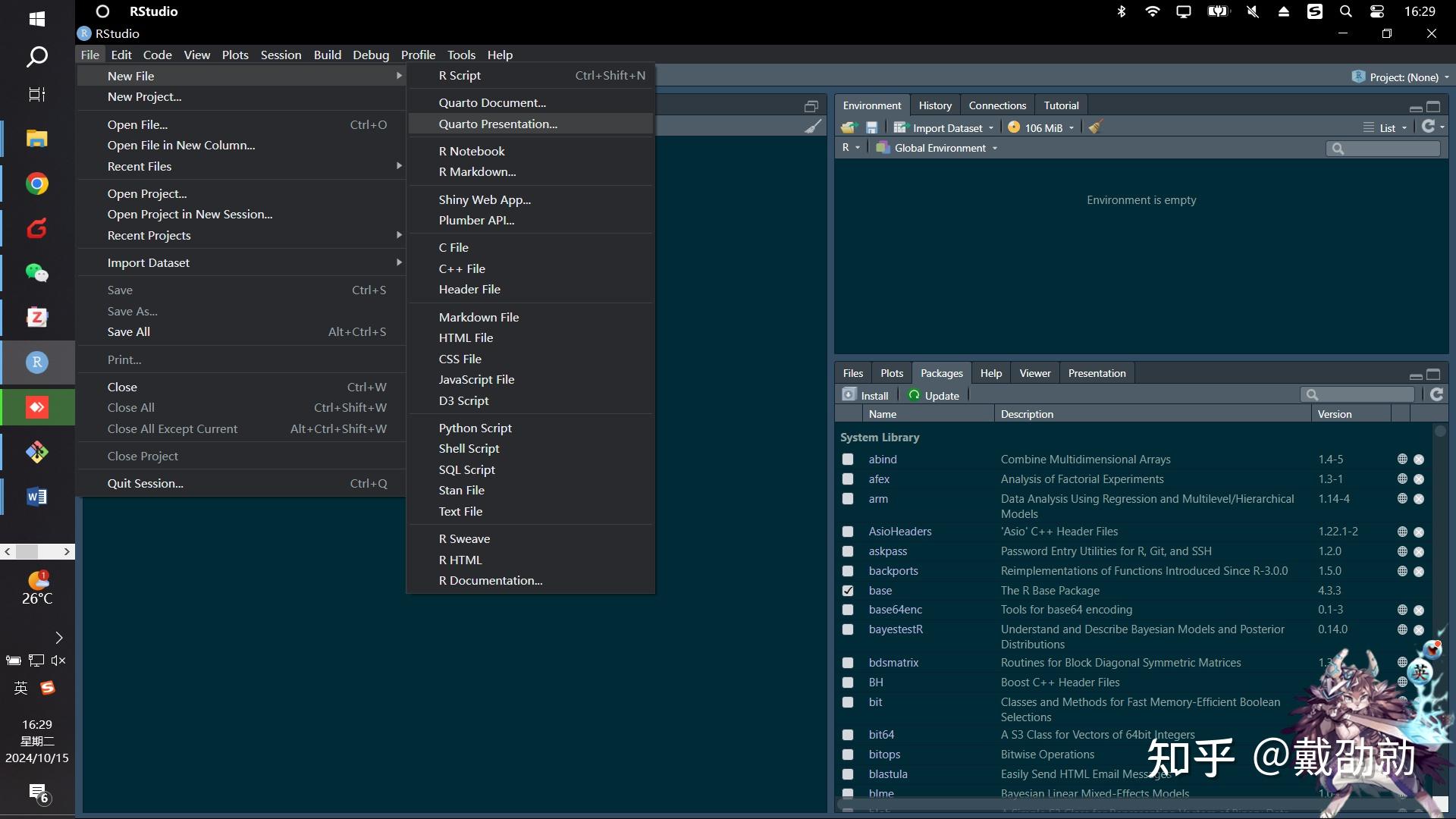Open abind package website globe icon
This screenshot has width=1456, height=819.
(1402, 460)
